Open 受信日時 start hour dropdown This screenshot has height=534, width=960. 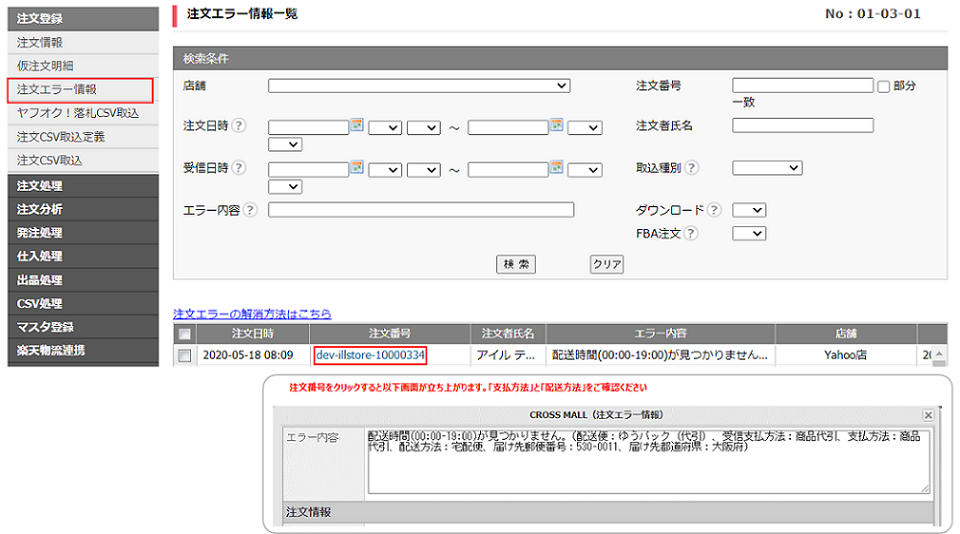pyautogui.click(x=385, y=170)
